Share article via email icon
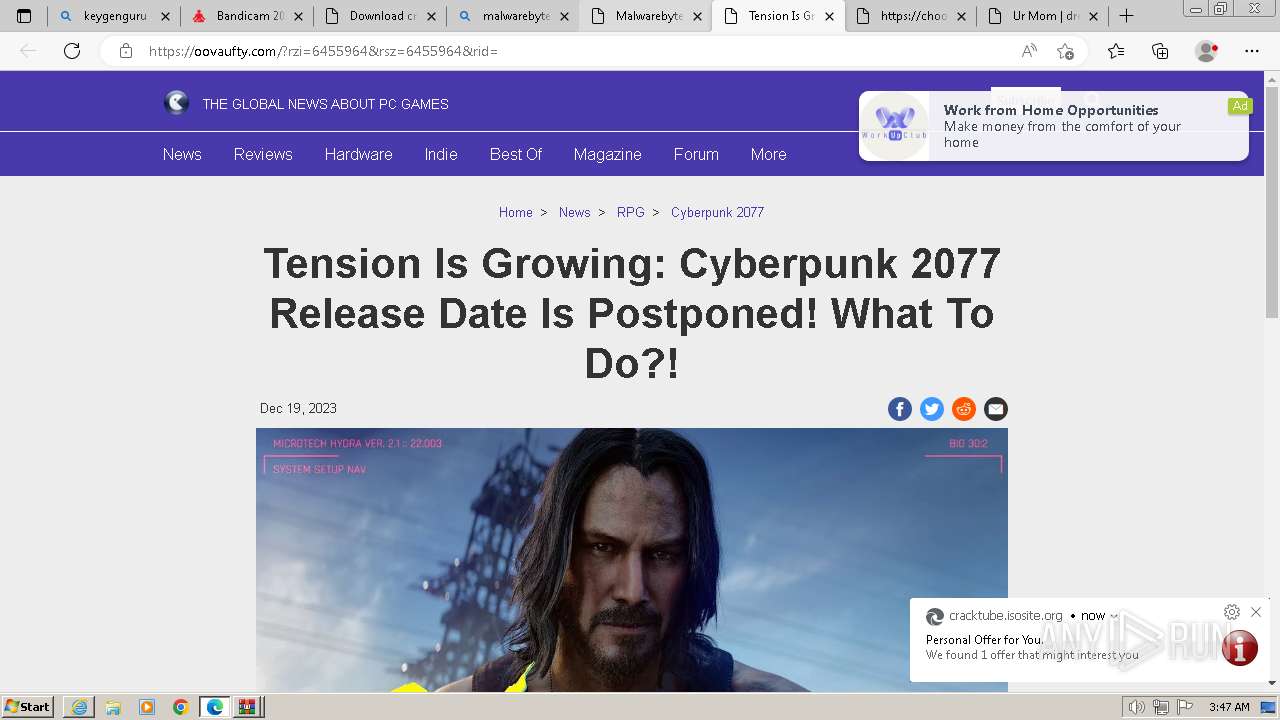The image size is (1280, 720). pyautogui.click(x=996, y=409)
